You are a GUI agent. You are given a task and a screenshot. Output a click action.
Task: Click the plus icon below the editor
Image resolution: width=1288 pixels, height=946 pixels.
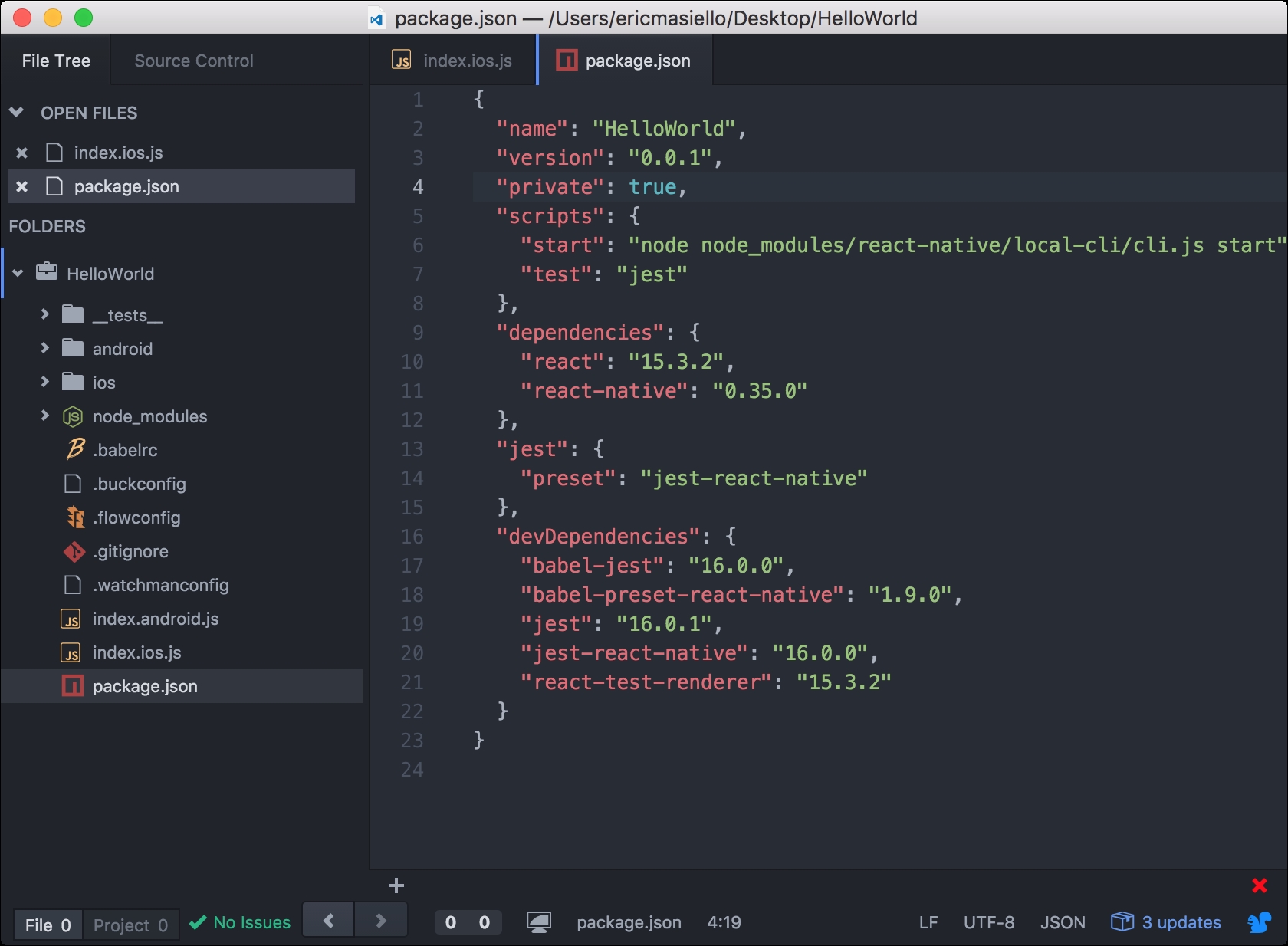coord(396,885)
